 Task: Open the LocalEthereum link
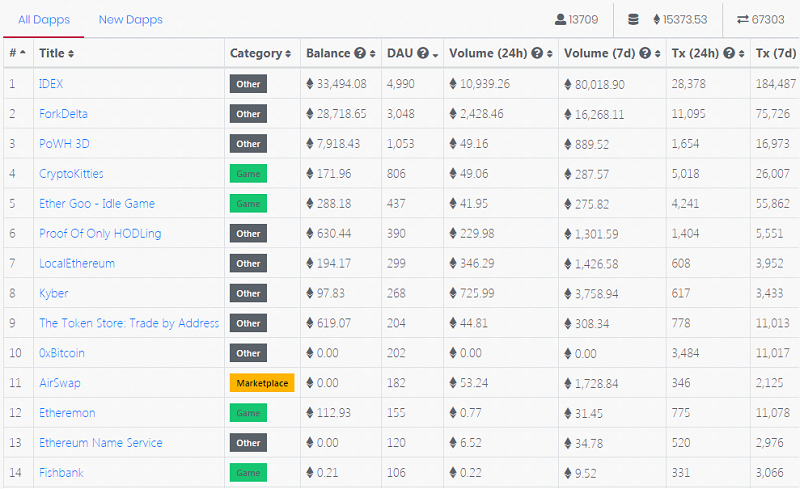coord(77,263)
